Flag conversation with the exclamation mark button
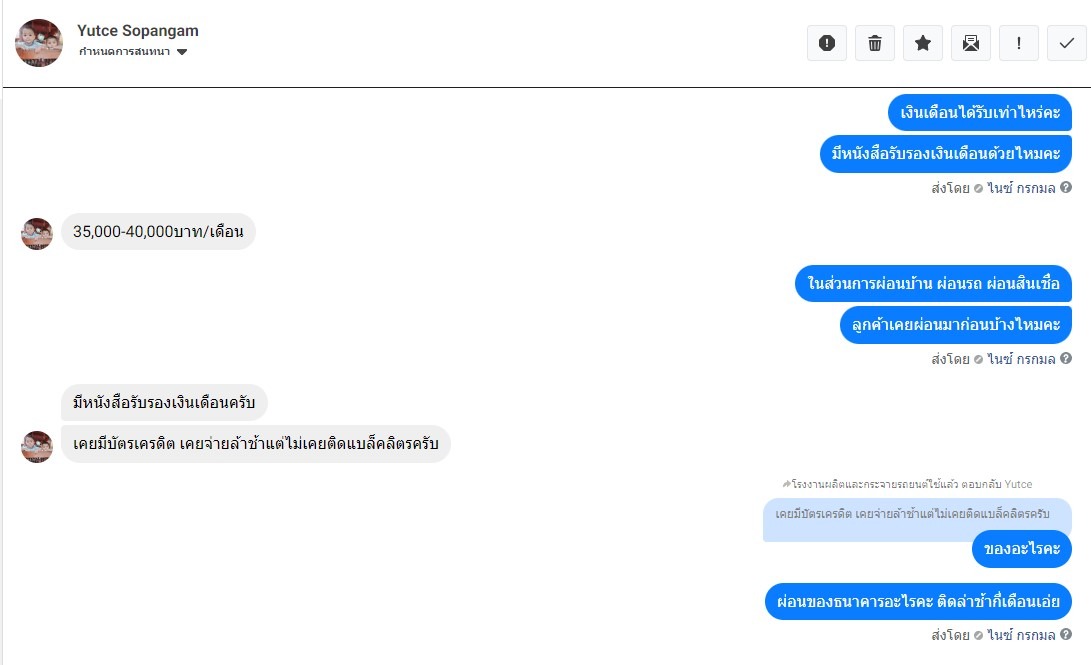Screen dimensions: 1091x665 pos(1019,43)
